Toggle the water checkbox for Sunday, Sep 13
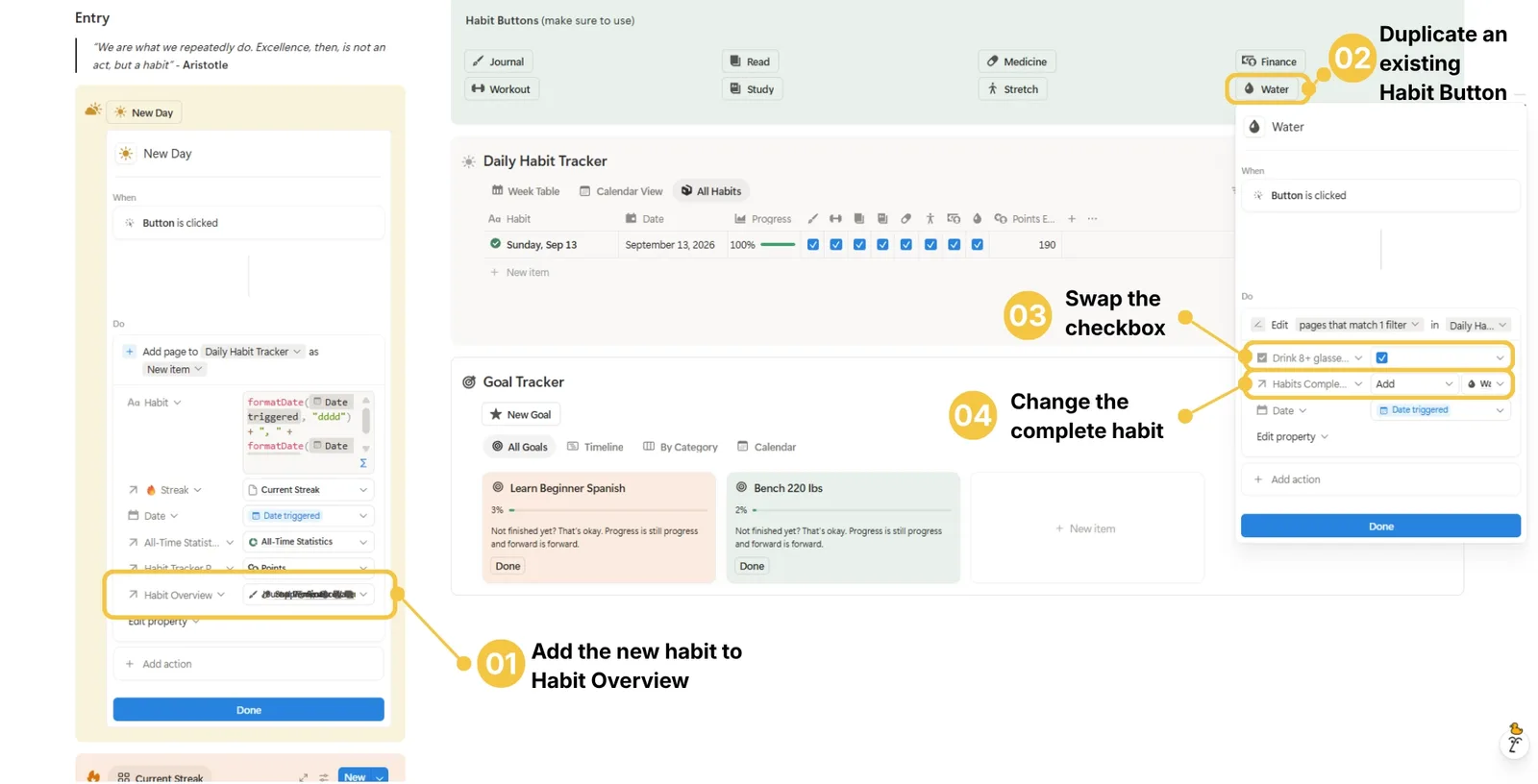The image size is (1538, 784). pyautogui.click(x=978, y=245)
